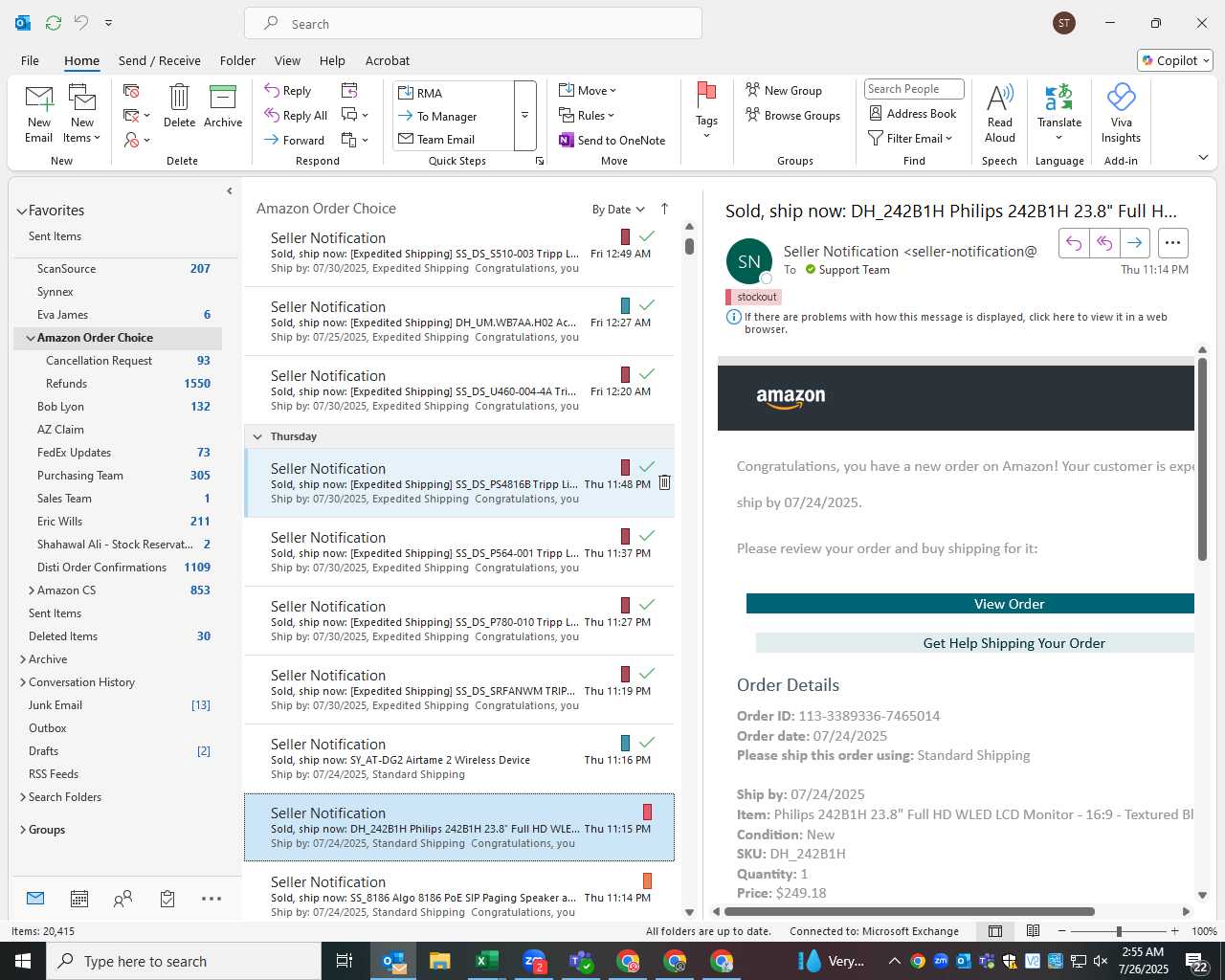The image size is (1225, 980).
Task: Click forward arrow in reading pane
Action: 1134,243
